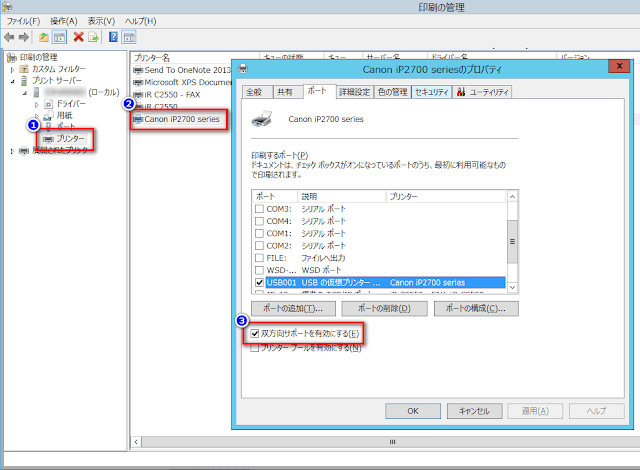
Task: Open the ヘルプ(H) menu
Action: coord(140,21)
